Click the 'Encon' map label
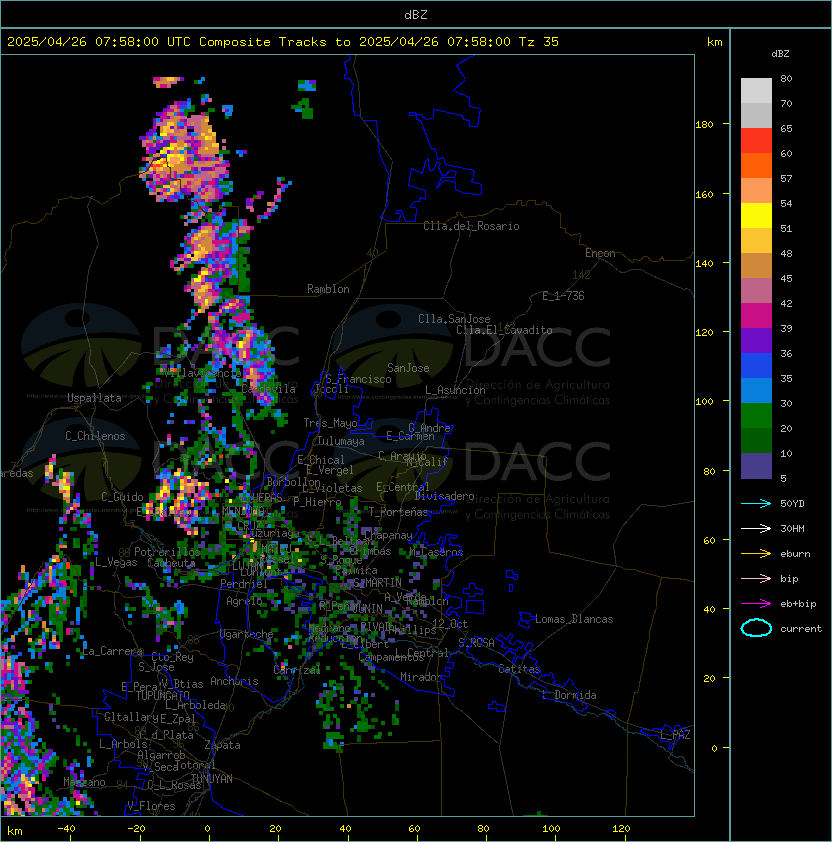This screenshot has width=832, height=842. [x=600, y=253]
